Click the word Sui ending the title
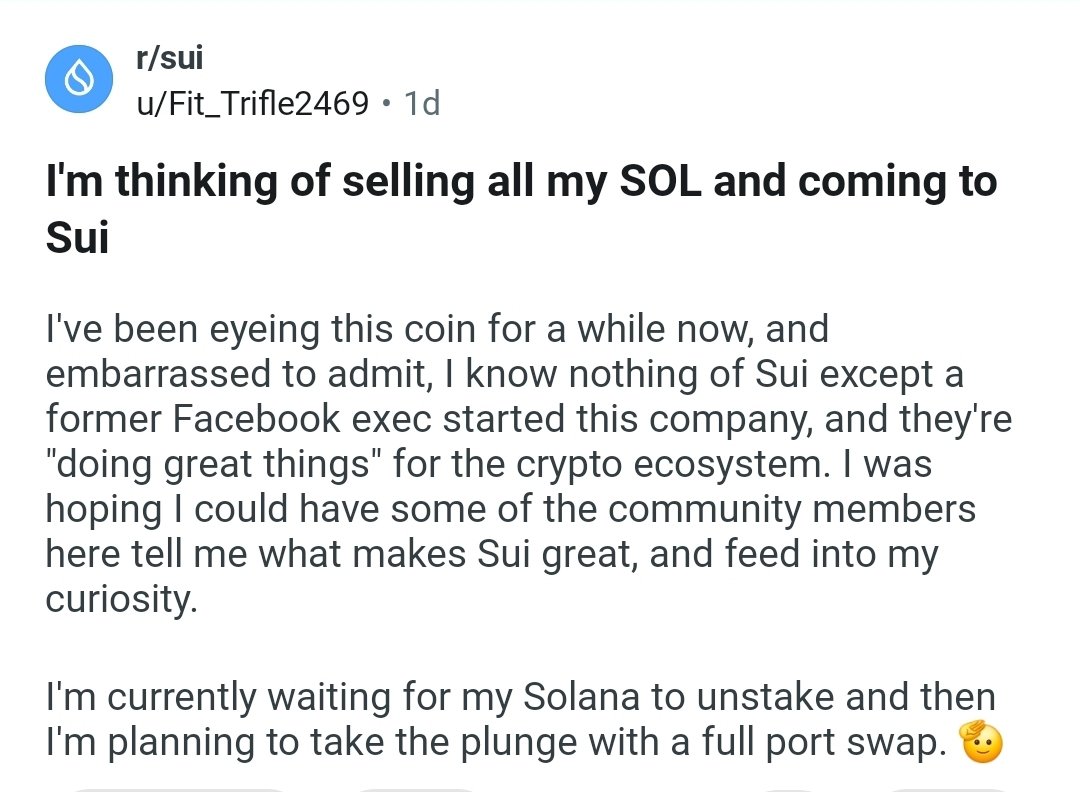The height and width of the screenshot is (792, 1080). click(x=77, y=238)
